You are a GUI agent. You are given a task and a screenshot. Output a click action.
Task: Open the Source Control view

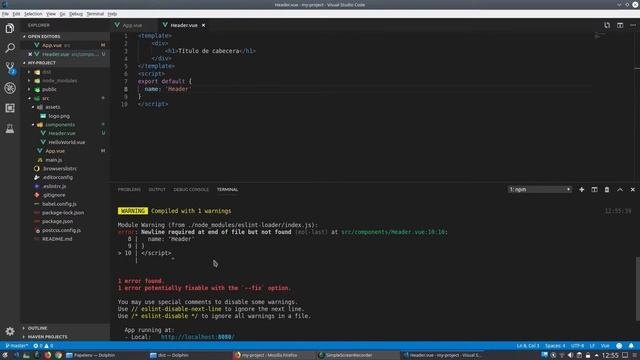point(10,68)
